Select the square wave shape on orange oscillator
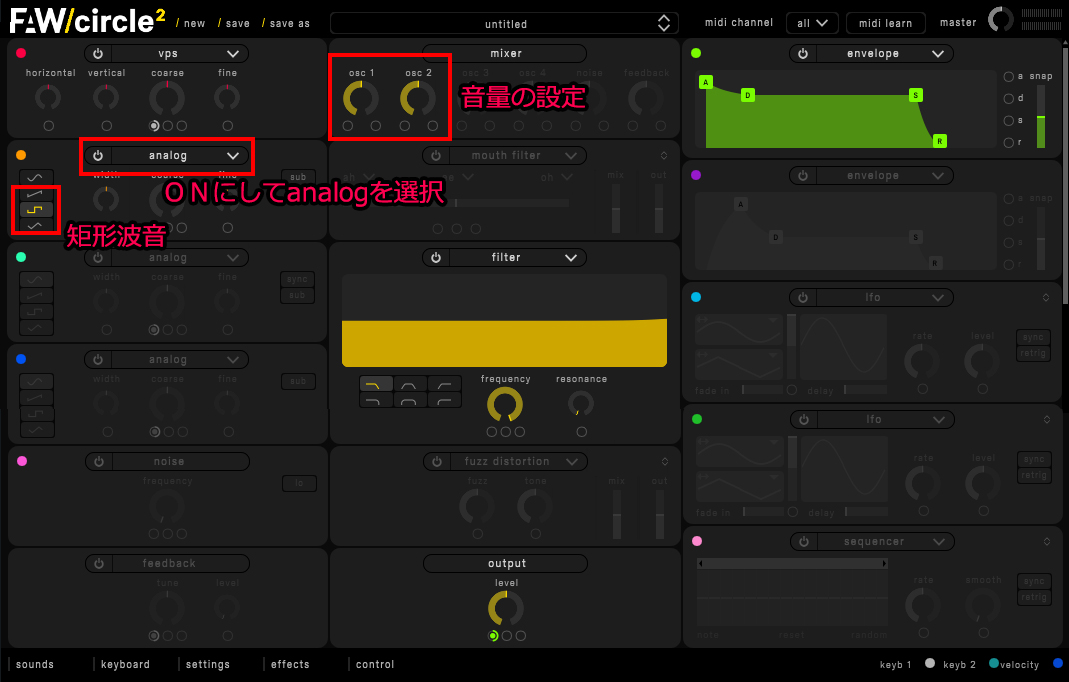 click(36, 209)
